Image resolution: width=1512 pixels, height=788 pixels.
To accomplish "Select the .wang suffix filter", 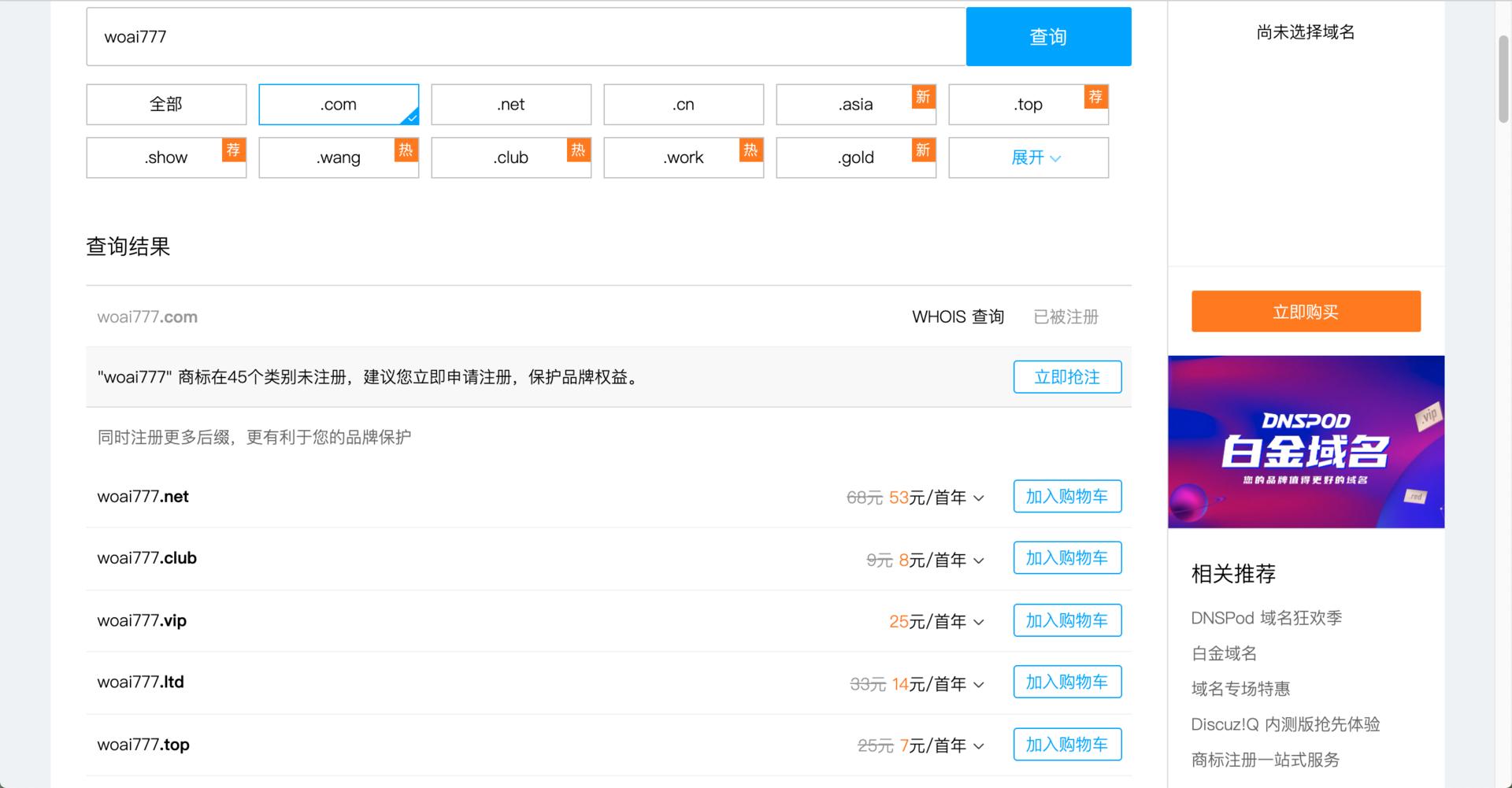I will (338, 157).
